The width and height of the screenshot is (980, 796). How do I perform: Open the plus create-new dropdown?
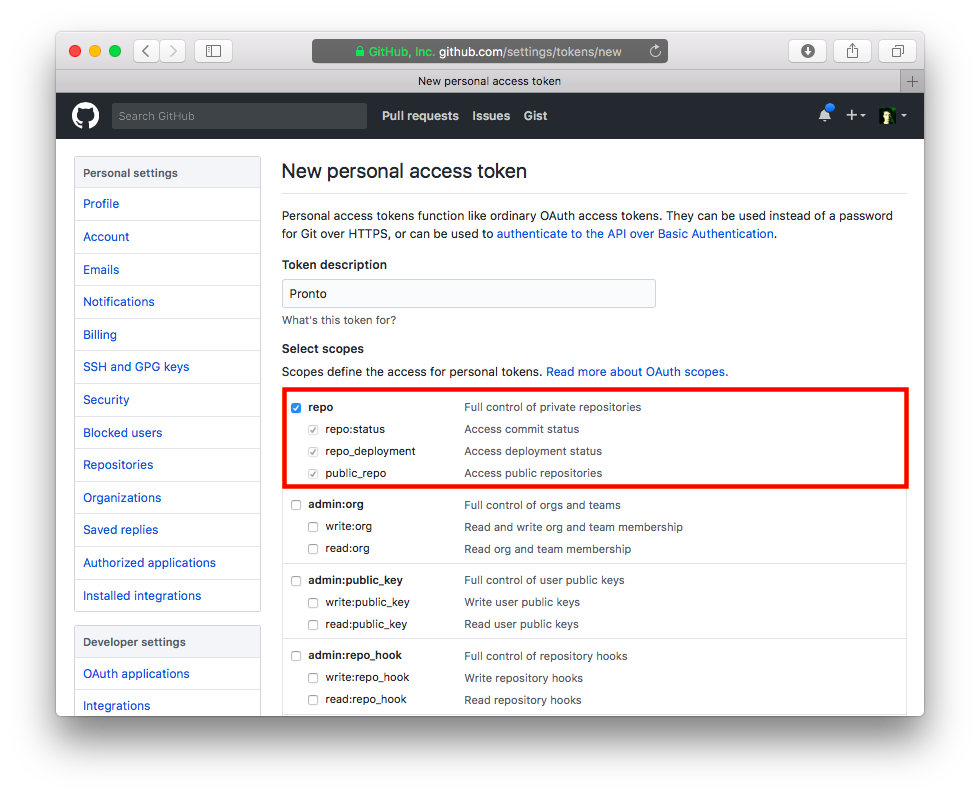pos(855,115)
